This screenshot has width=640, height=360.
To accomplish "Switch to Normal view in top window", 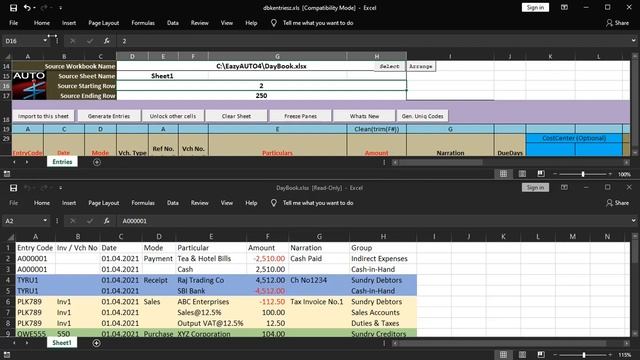I will [503, 174].
